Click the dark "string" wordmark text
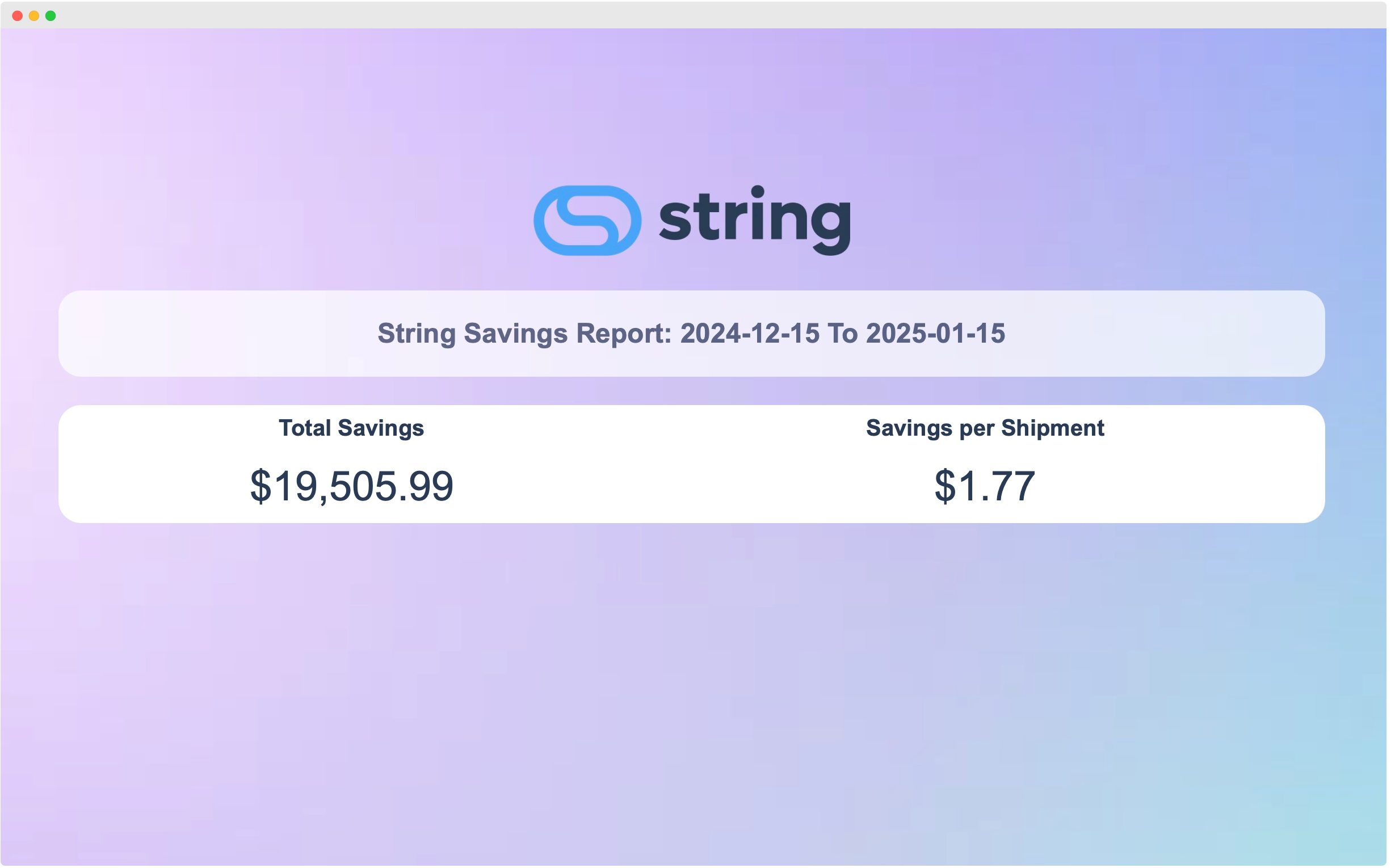This screenshot has height=868, width=1391. (x=755, y=221)
